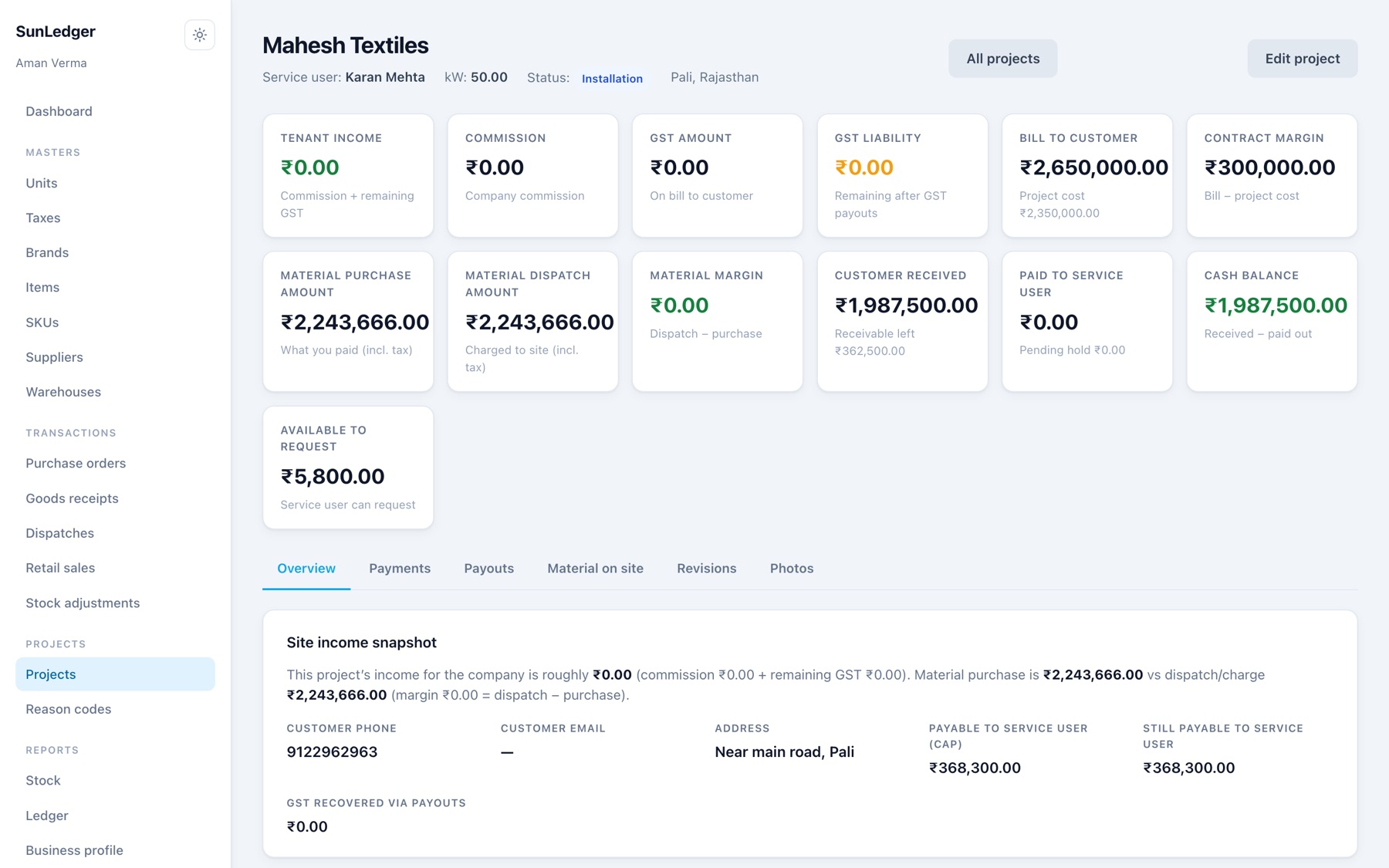Go to Units in the sidebar

115,183
